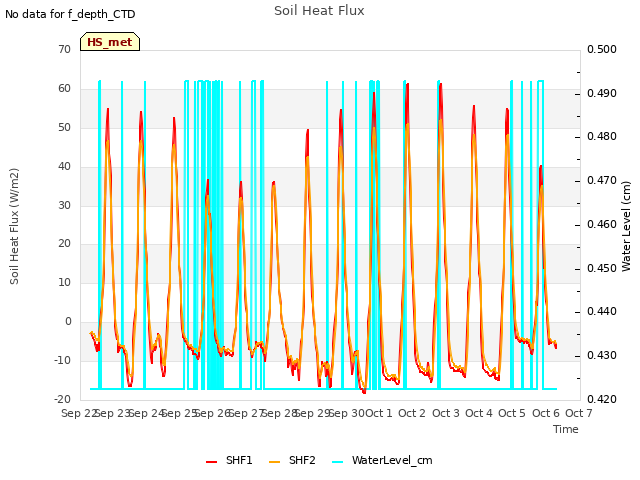Click the Oct 3 date tick label
Viewport: 640px width, 480px height.
(x=446, y=413)
